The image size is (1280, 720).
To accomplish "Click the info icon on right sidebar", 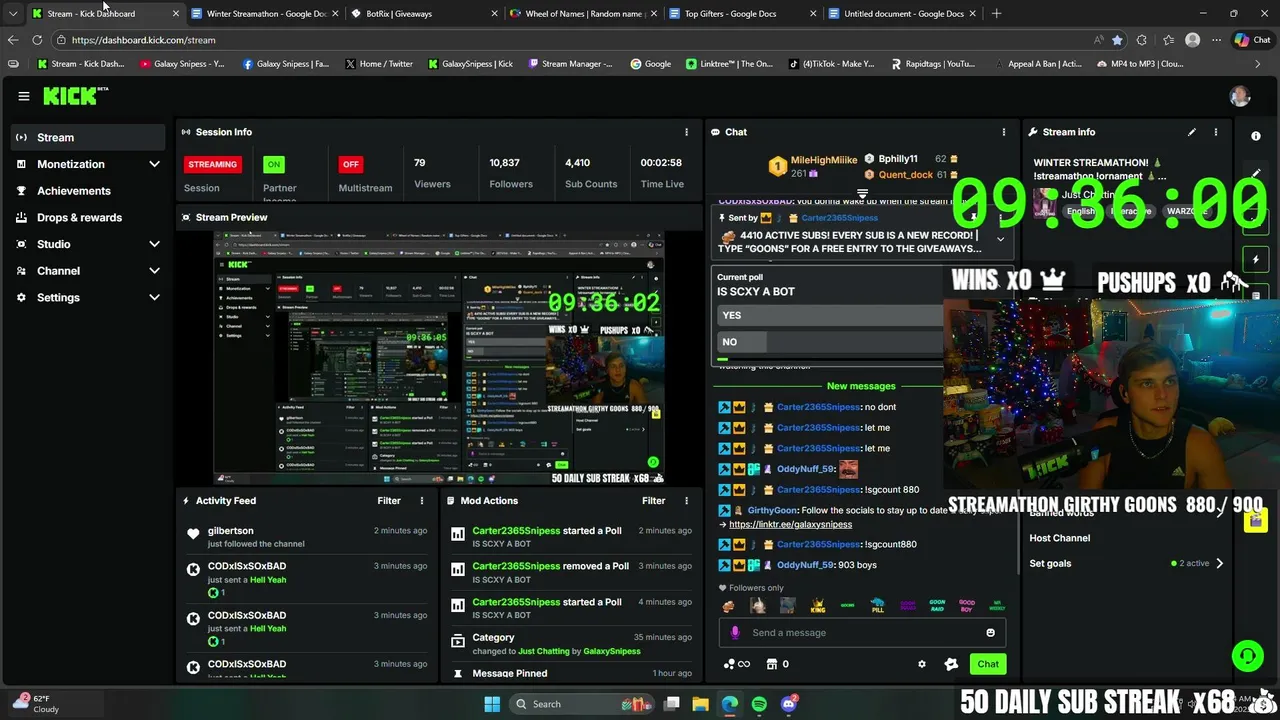I will (x=1256, y=136).
